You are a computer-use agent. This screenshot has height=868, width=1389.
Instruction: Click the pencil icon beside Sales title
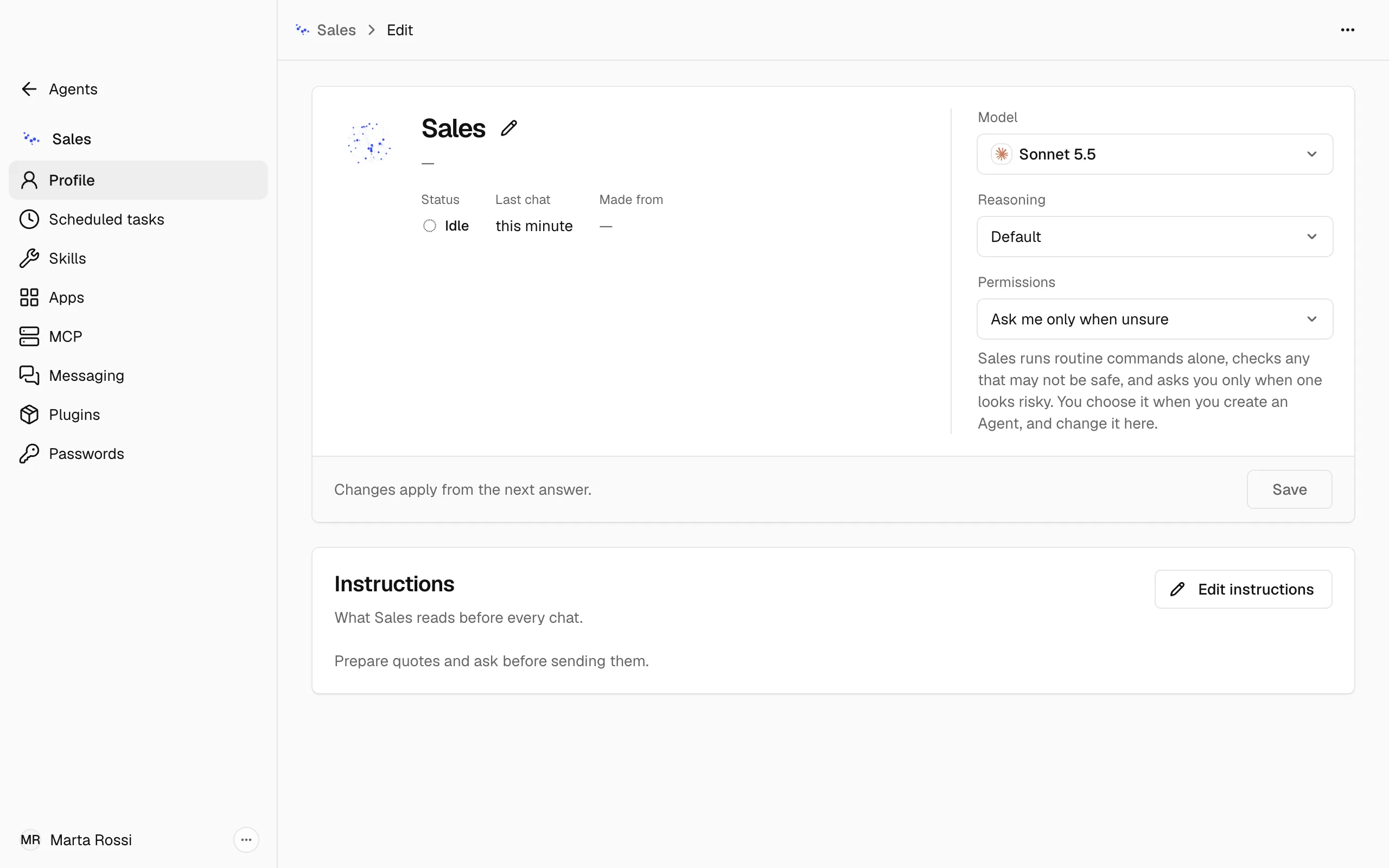508,128
